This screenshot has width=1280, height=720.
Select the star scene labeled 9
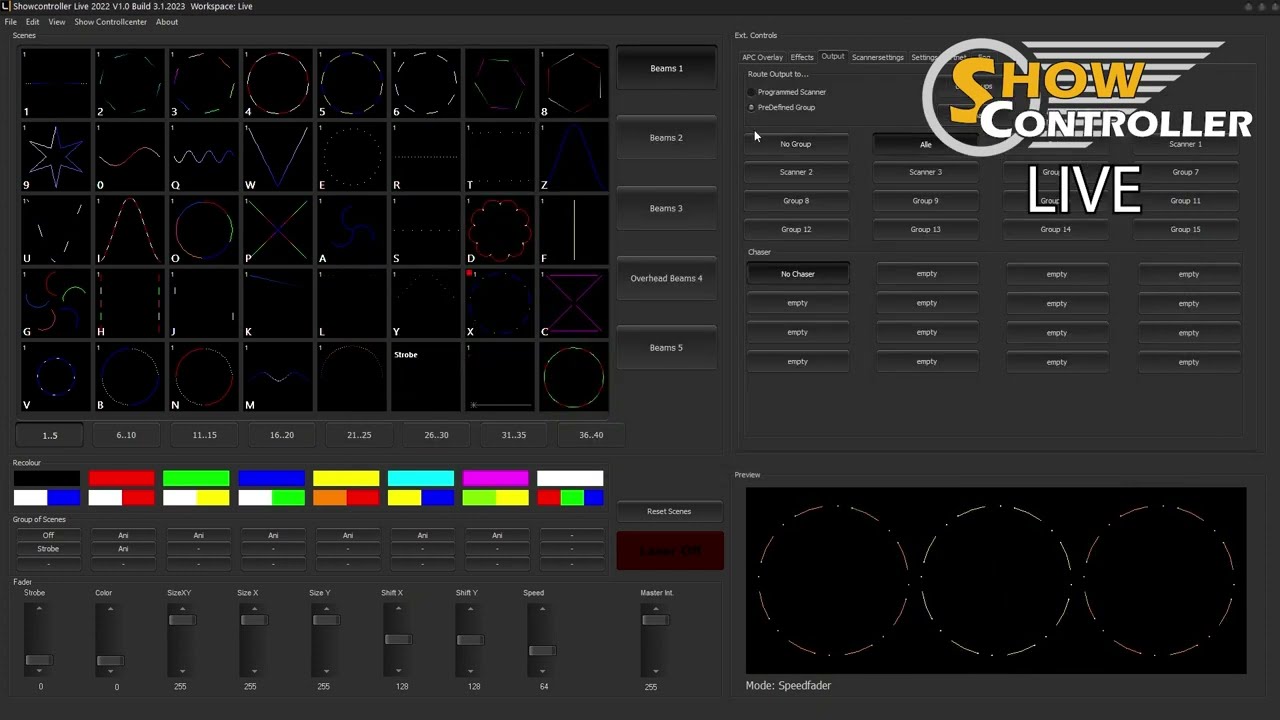(x=55, y=156)
